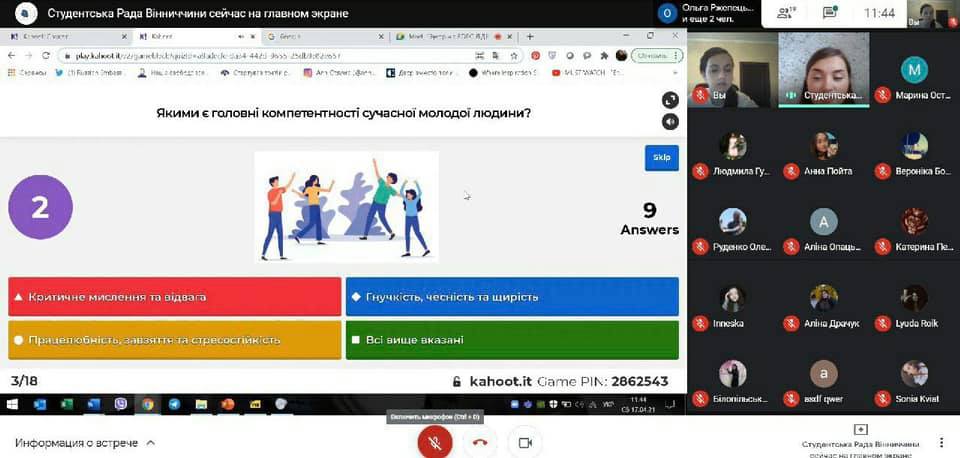Click Анна Пойта participant avatar
The height and width of the screenshot is (458, 960).
pyautogui.click(x=823, y=146)
